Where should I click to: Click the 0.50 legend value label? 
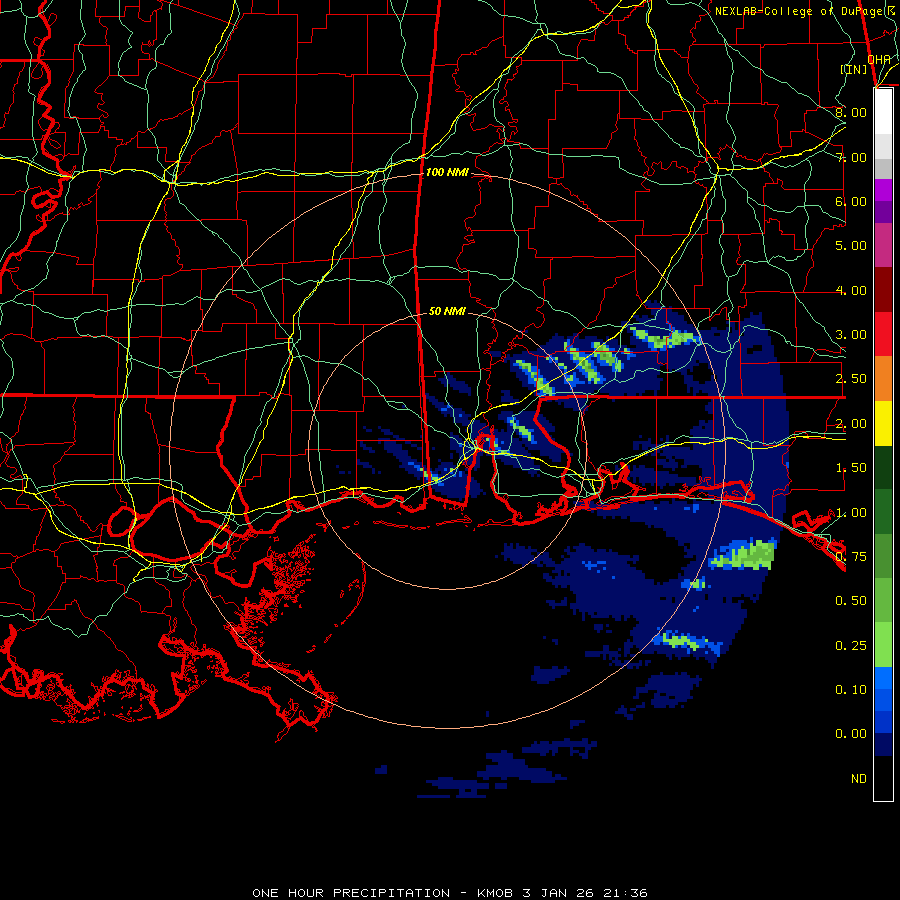pyautogui.click(x=851, y=601)
